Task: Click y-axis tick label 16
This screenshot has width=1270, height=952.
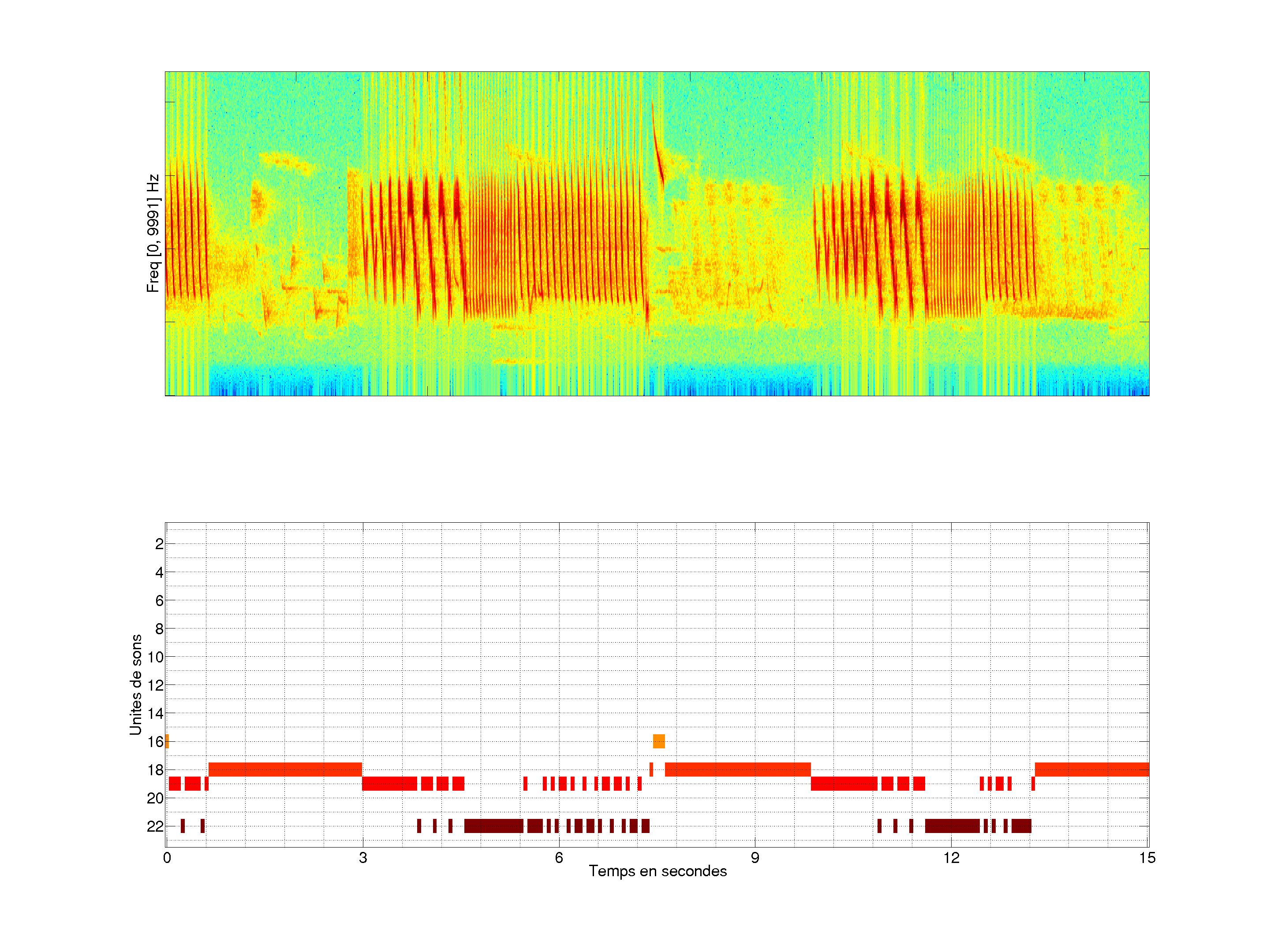Action: tap(156, 741)
